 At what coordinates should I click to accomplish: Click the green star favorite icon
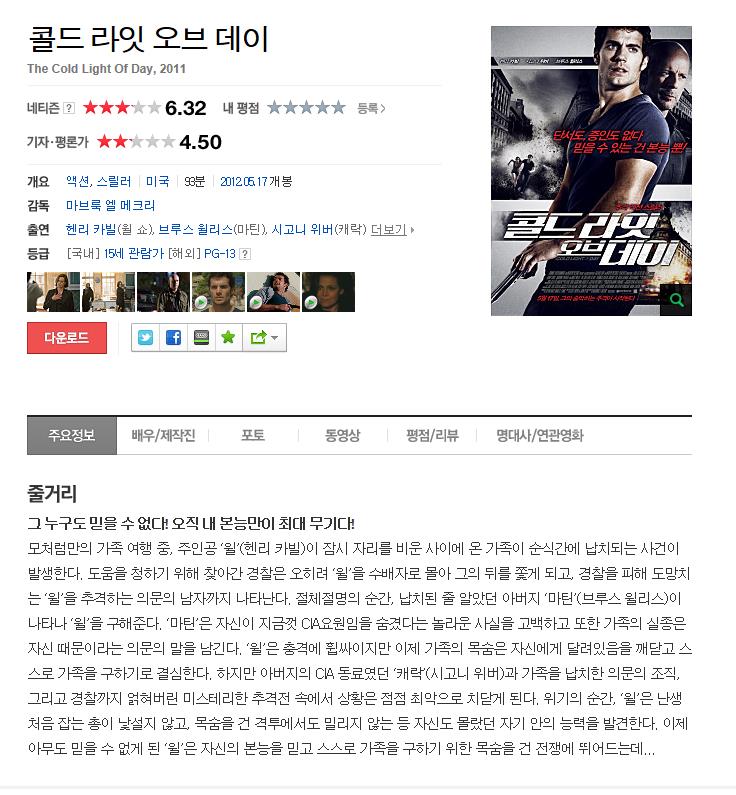pyautogui.click(x=228, y=338)
